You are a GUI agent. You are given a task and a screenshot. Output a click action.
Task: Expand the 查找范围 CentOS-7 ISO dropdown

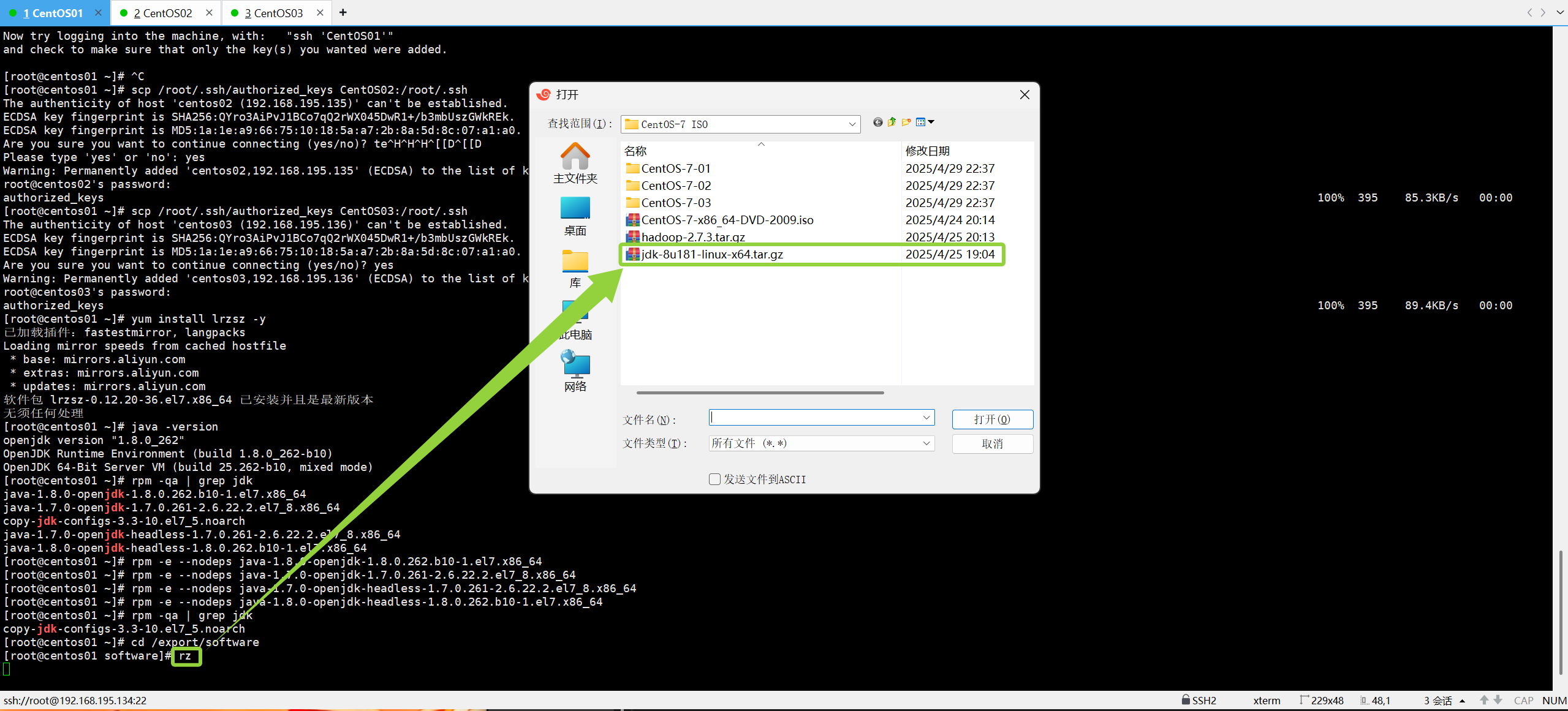(852, 124)
